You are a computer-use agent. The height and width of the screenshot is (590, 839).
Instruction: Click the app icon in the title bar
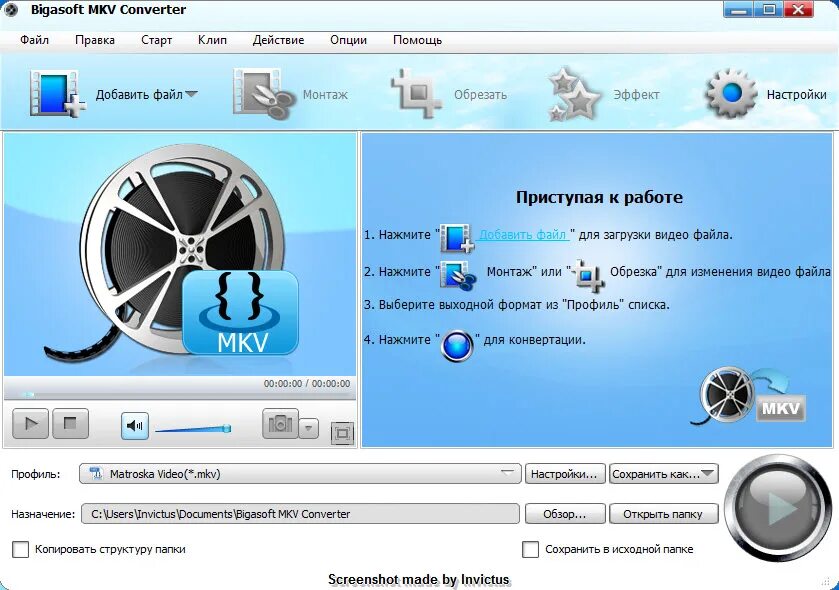coord(11,10)
